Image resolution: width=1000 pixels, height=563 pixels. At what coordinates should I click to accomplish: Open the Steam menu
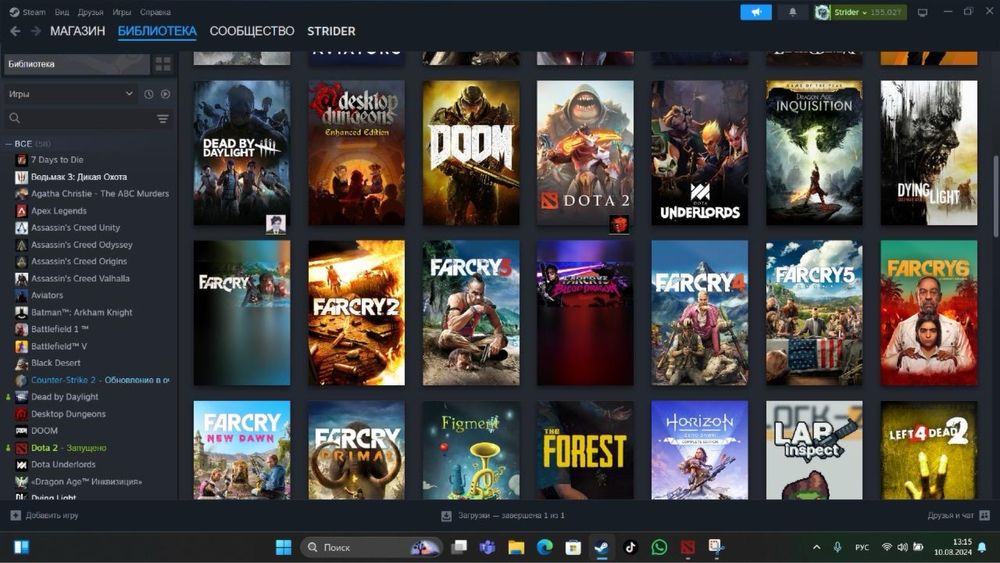(34, 12)
